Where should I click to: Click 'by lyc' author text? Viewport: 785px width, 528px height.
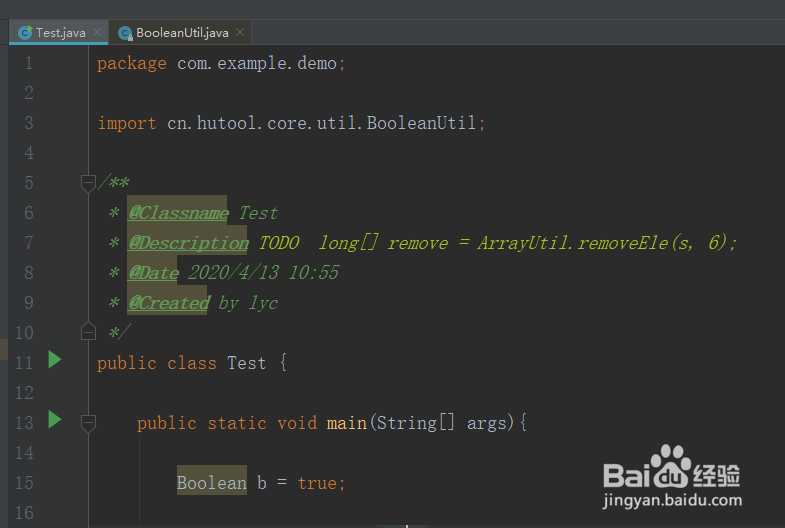[x=248, y=303]
